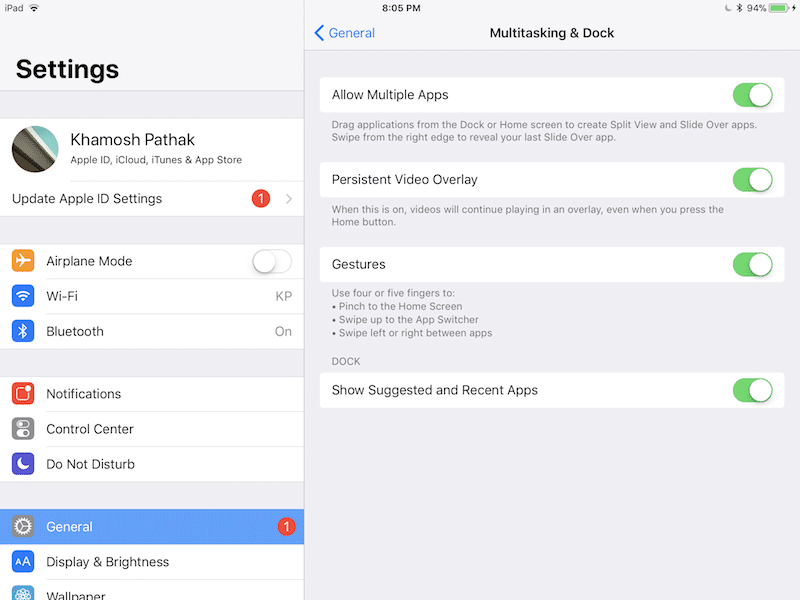Open Notifications via its red icon
The image size is (800, 600).
pyautogui.click(x=23, y=394)
